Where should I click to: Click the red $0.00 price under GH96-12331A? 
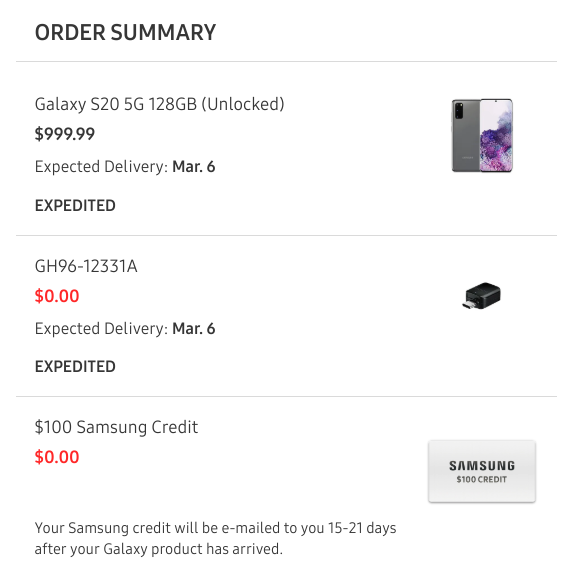(x=57, y=296)
